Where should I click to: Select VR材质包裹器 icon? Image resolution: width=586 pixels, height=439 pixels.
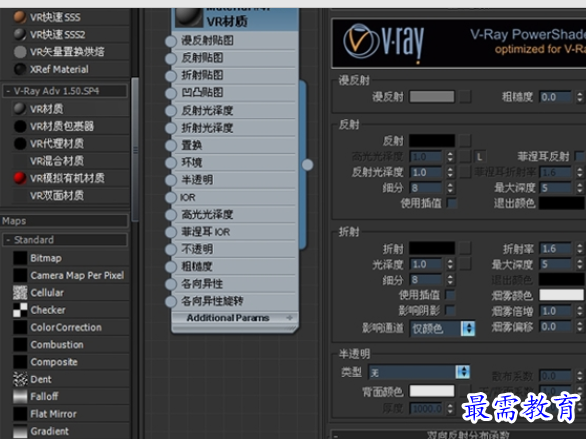(x=20, y=126)
